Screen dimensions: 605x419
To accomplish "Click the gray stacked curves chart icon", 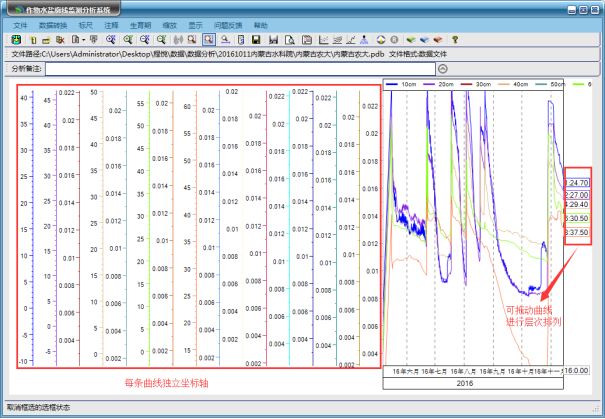I will (337, 39).
